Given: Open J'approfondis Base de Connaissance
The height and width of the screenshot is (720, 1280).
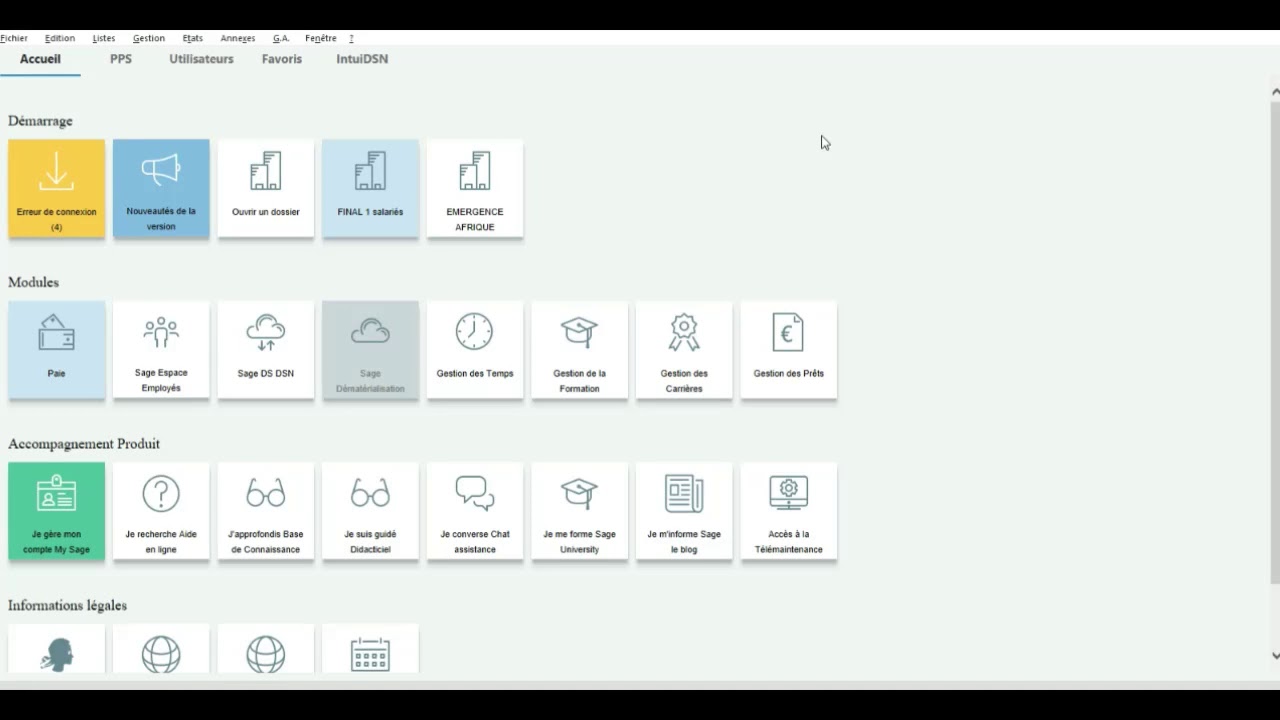Looking at the screenshot, I should click(266, 511).
